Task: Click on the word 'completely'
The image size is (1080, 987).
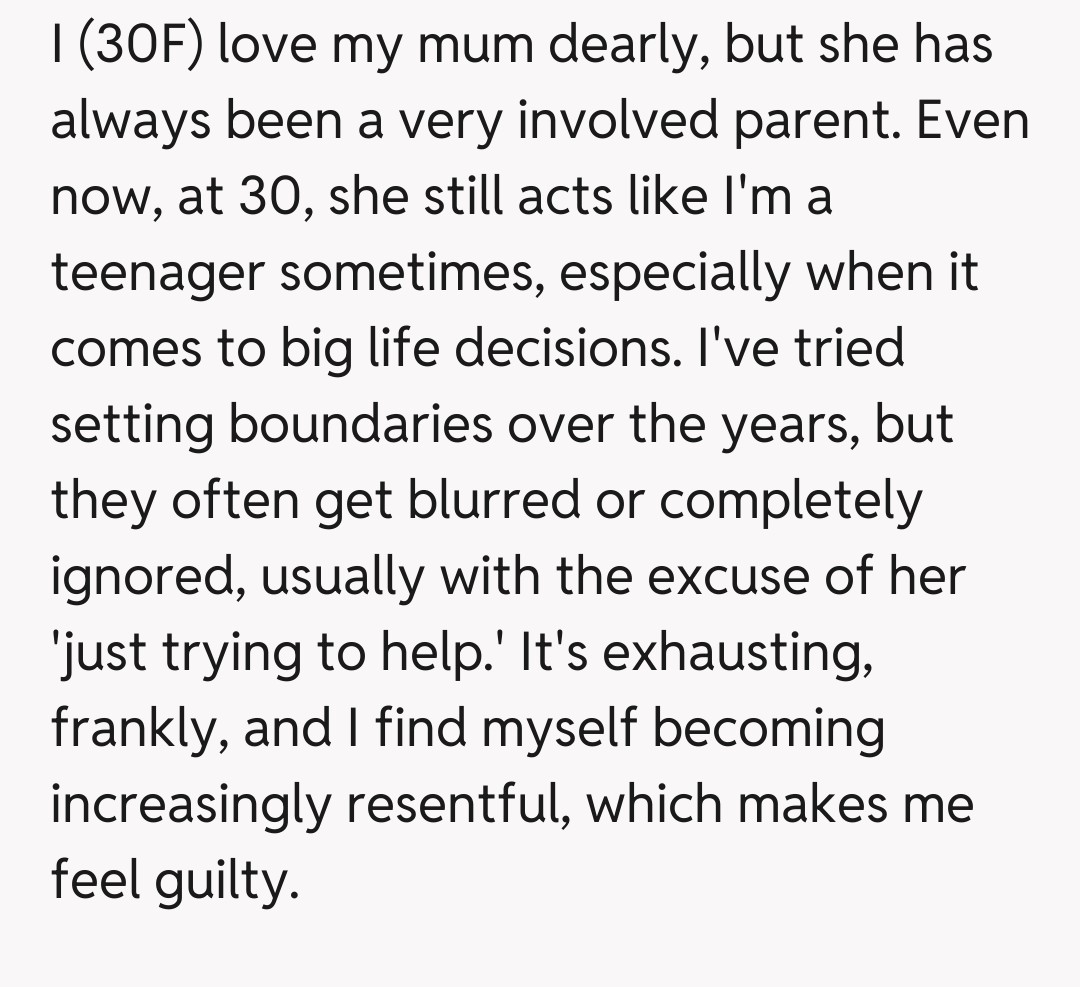Action: pyautogui.click(x=793, y=502)
